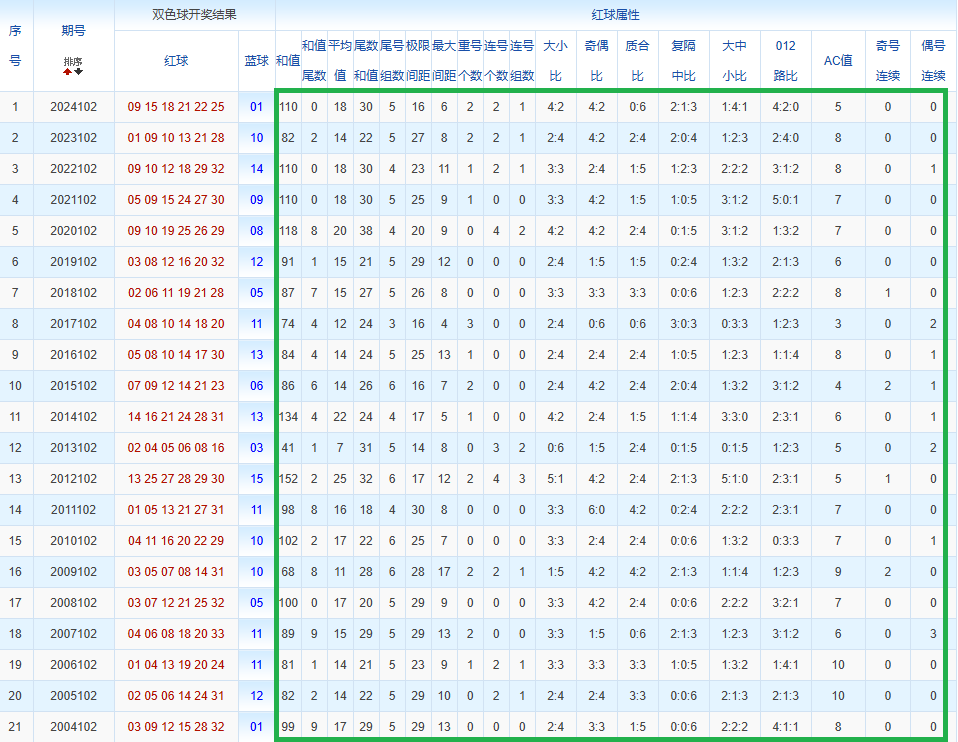Sort descending with black down arrow under 期号
This screenshot has height=742, width=958.
pyautogui.click(x=79, y=72)
